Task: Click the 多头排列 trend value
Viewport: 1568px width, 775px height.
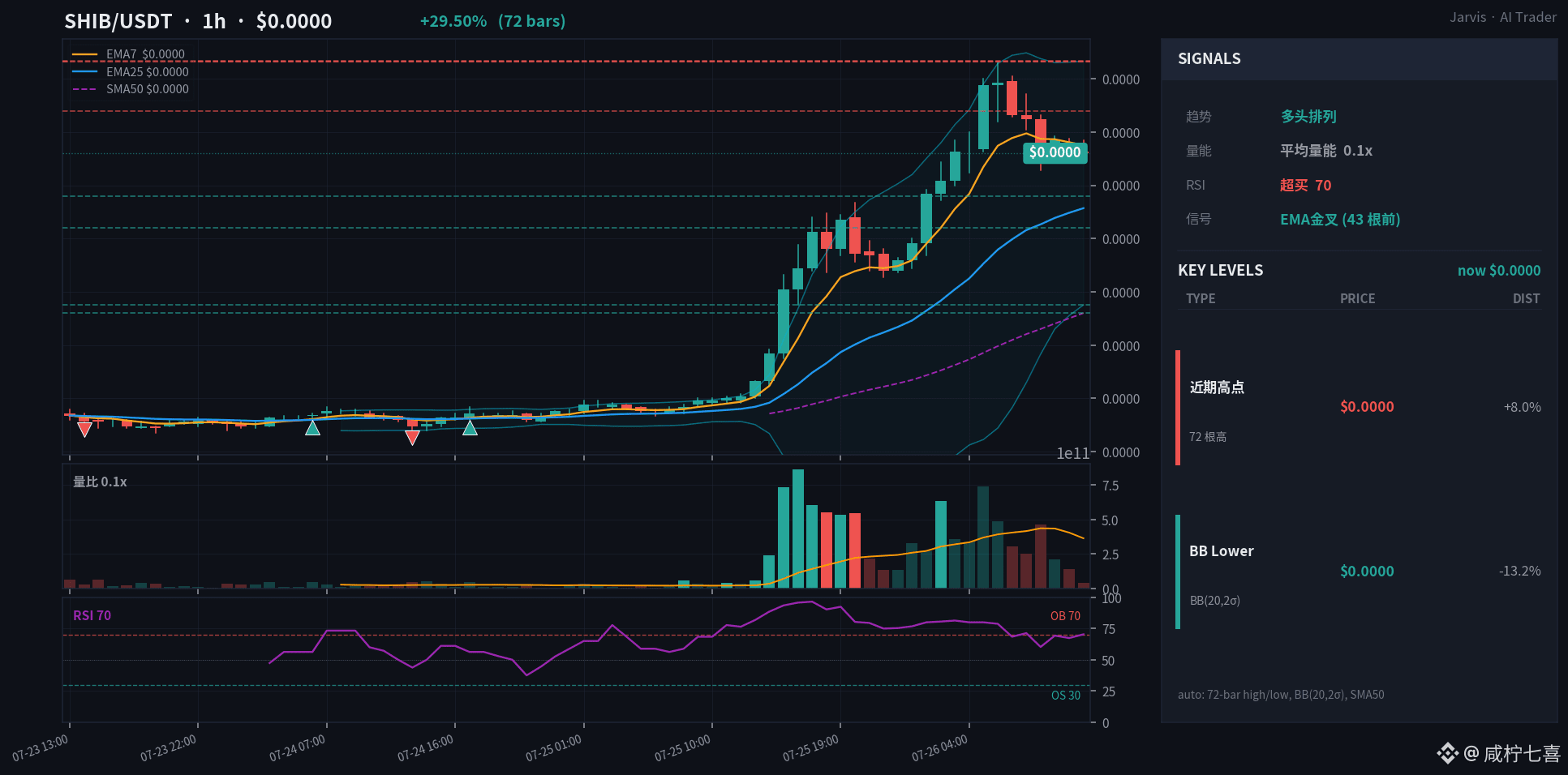Action: pyautogui.click(x=1308, y=117)
